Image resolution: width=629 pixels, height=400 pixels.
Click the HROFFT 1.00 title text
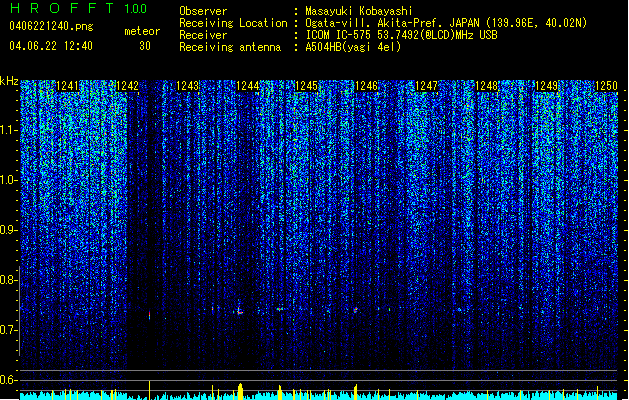click(78, 8)
